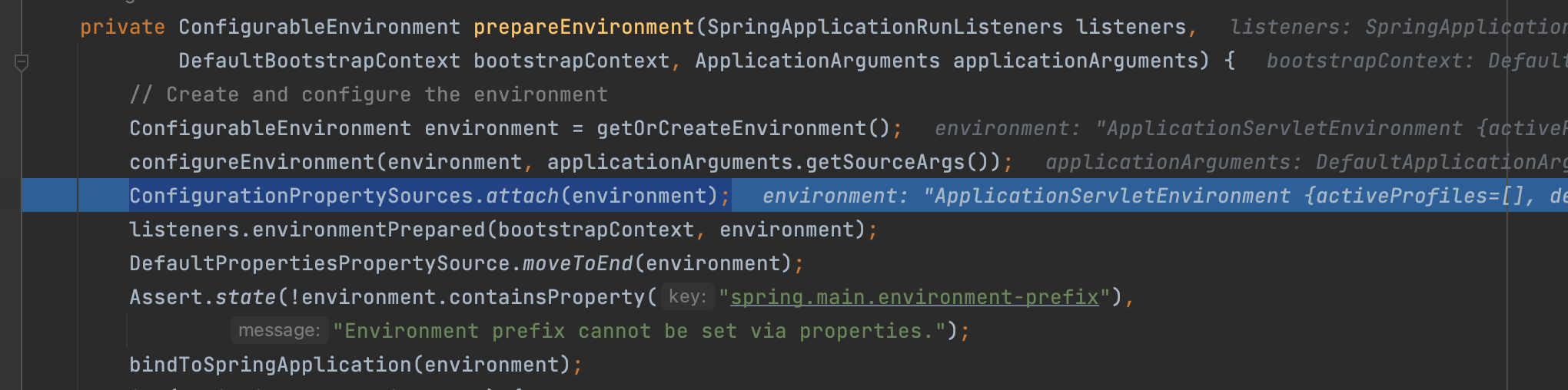Click the ConfigurationPropertySources class on highlighted line

click(x=301, y=197)
